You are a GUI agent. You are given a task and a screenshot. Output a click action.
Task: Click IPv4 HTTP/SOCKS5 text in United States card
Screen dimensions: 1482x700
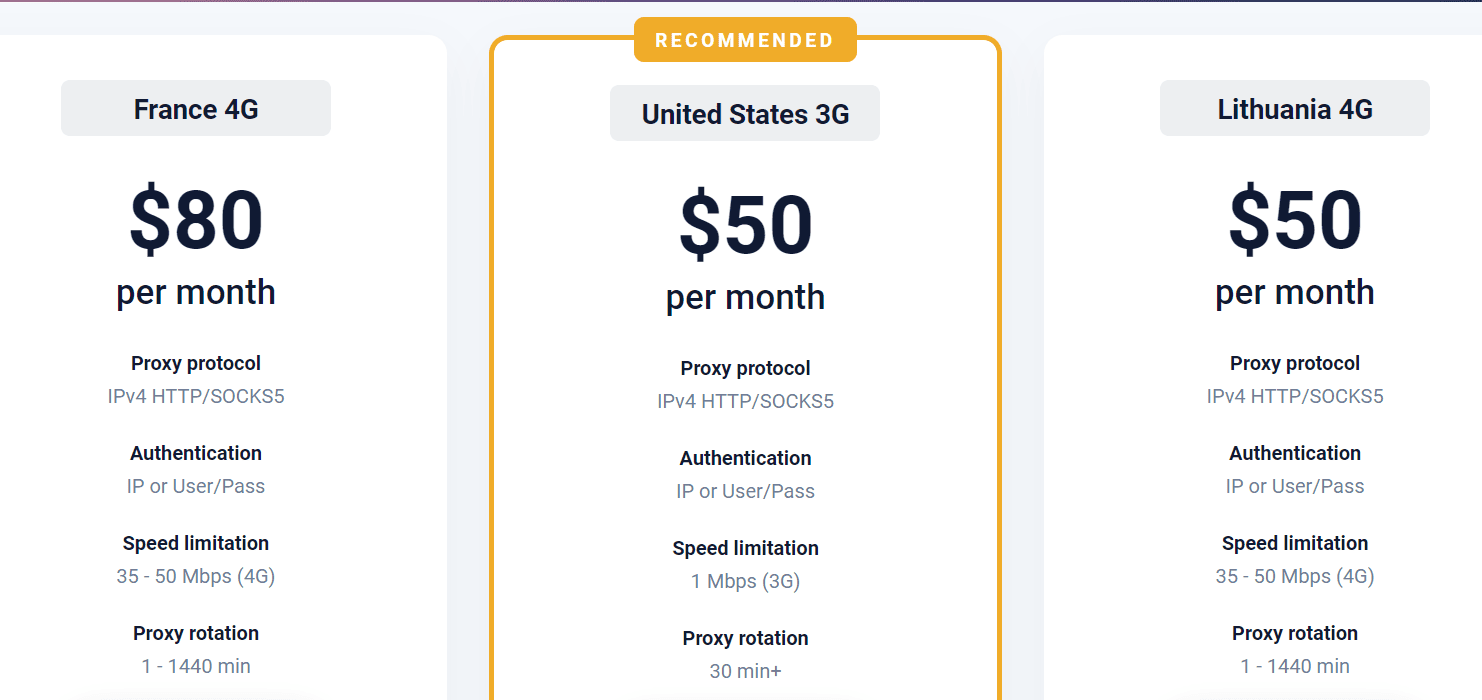745,401
